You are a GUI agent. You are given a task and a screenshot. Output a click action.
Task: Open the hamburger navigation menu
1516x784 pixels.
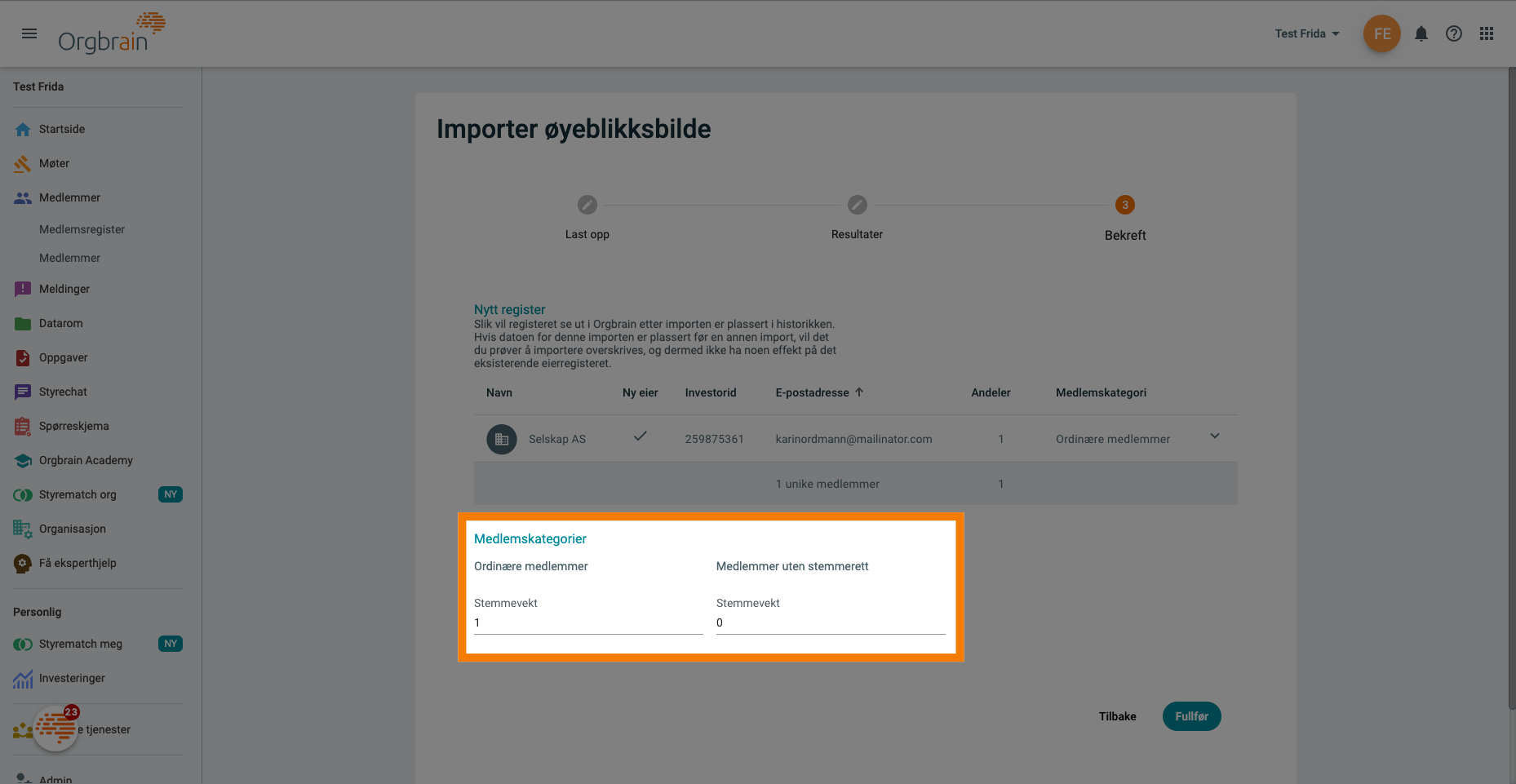pyautogui.click(x=29, y=33)
